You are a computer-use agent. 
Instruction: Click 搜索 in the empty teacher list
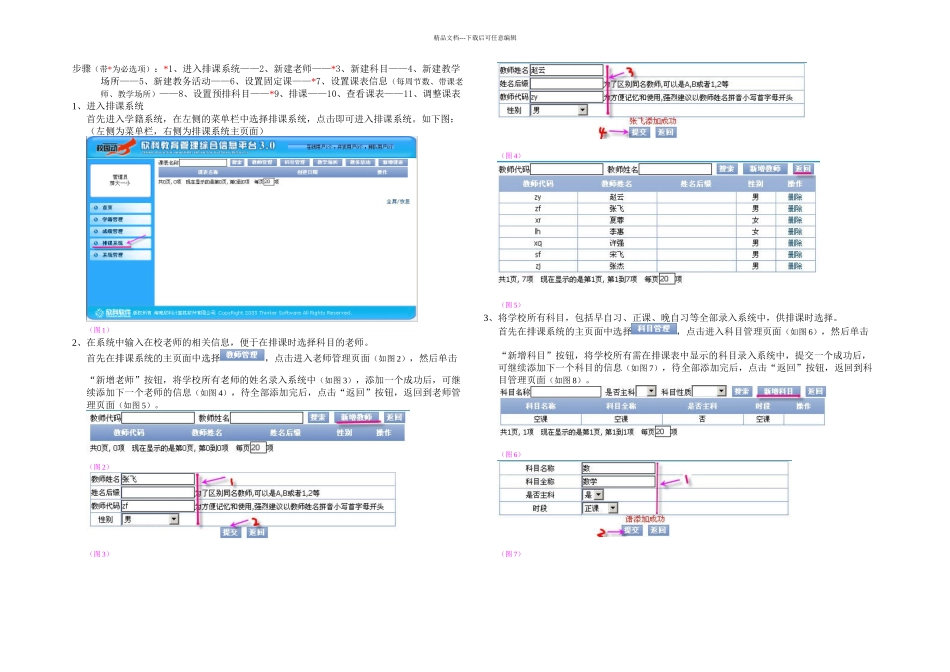click(x=317, y=418)
